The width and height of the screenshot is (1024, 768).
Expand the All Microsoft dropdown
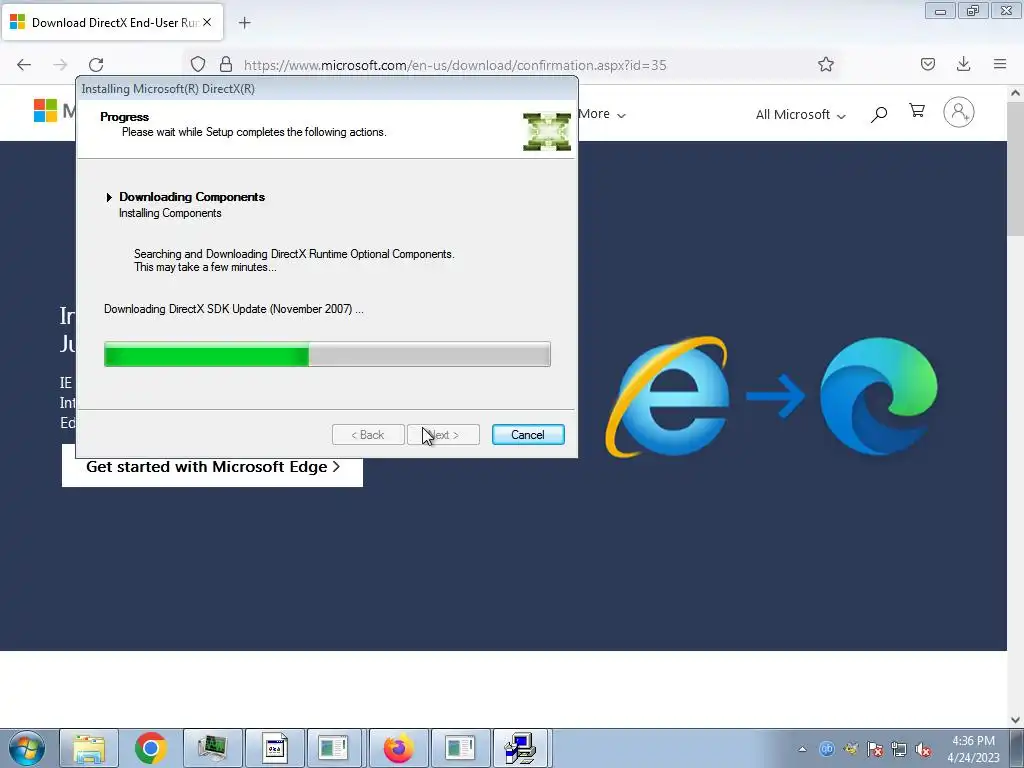pyautogui.click(x=800, y=114)
